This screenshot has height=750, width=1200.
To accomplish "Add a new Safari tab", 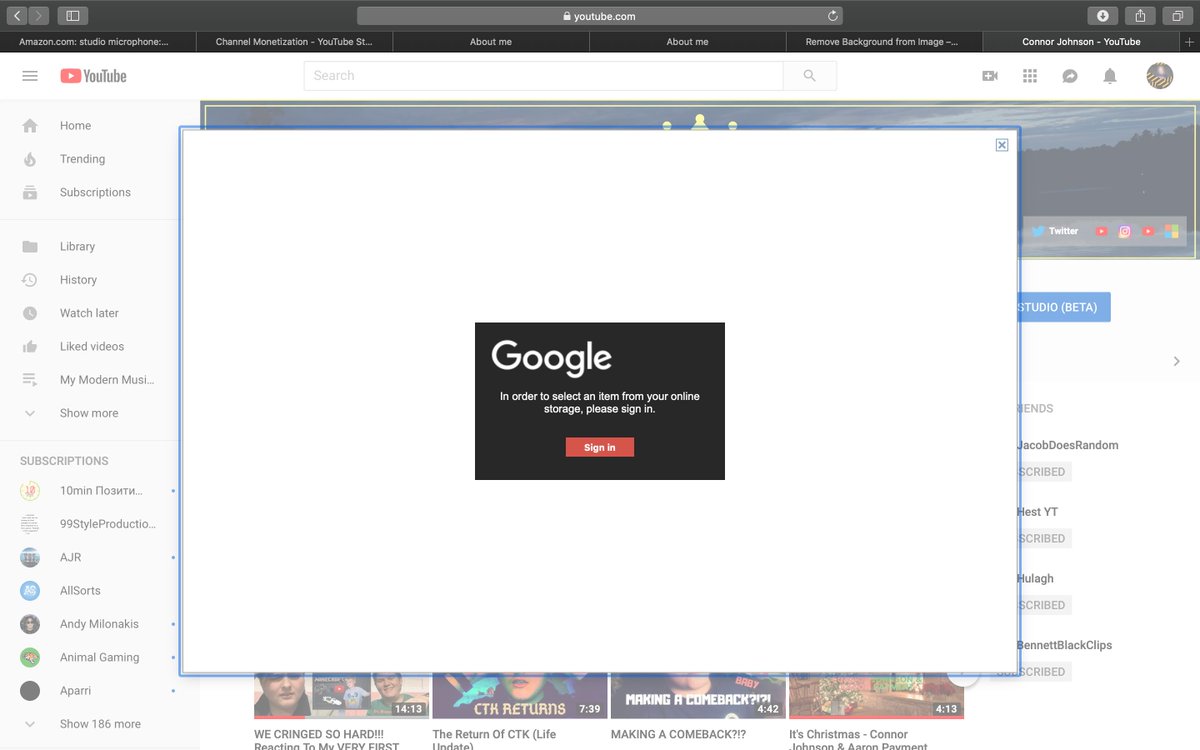I will tap(1190, 42).
